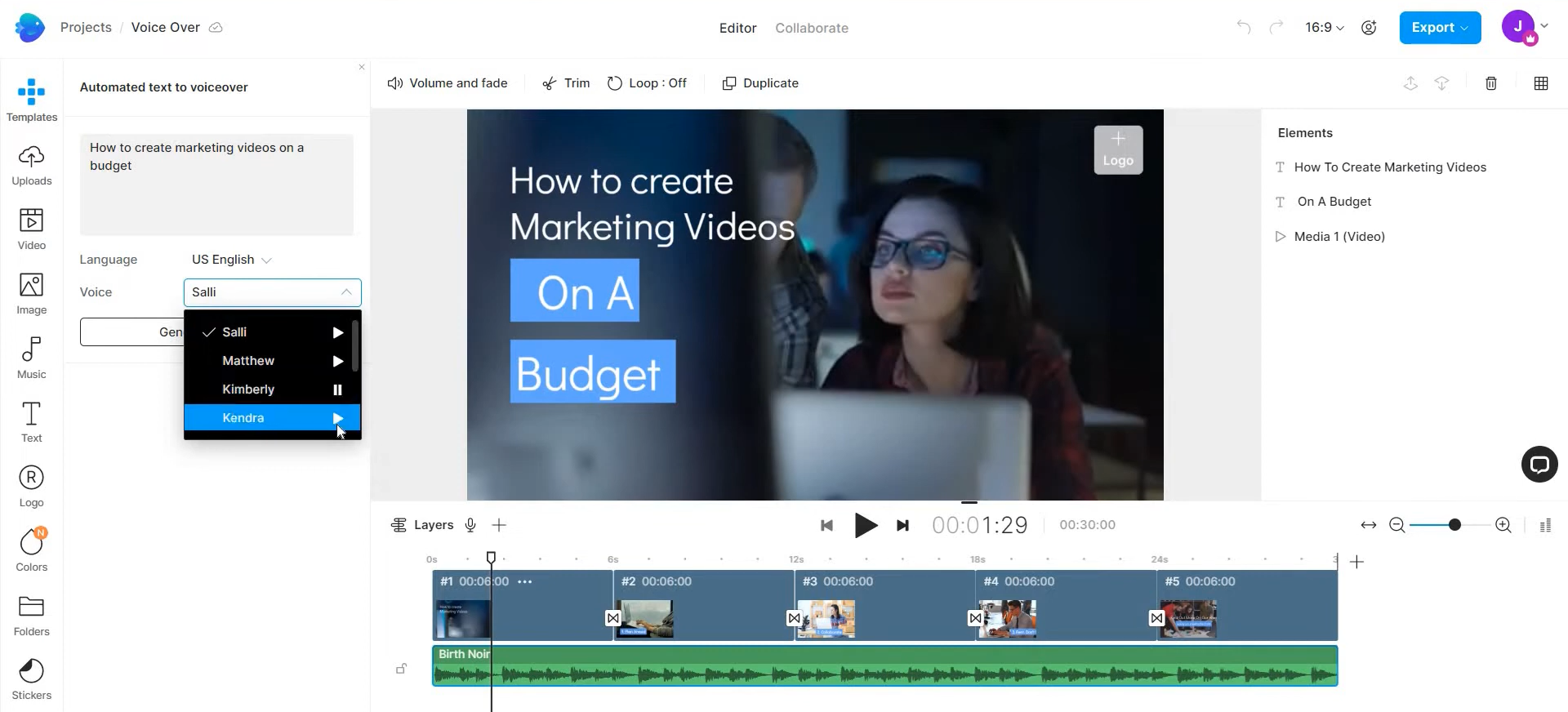The width and height of the screenshot is (1568, 712).
Task: Click the redo arrow
Action: [1276, 27]
